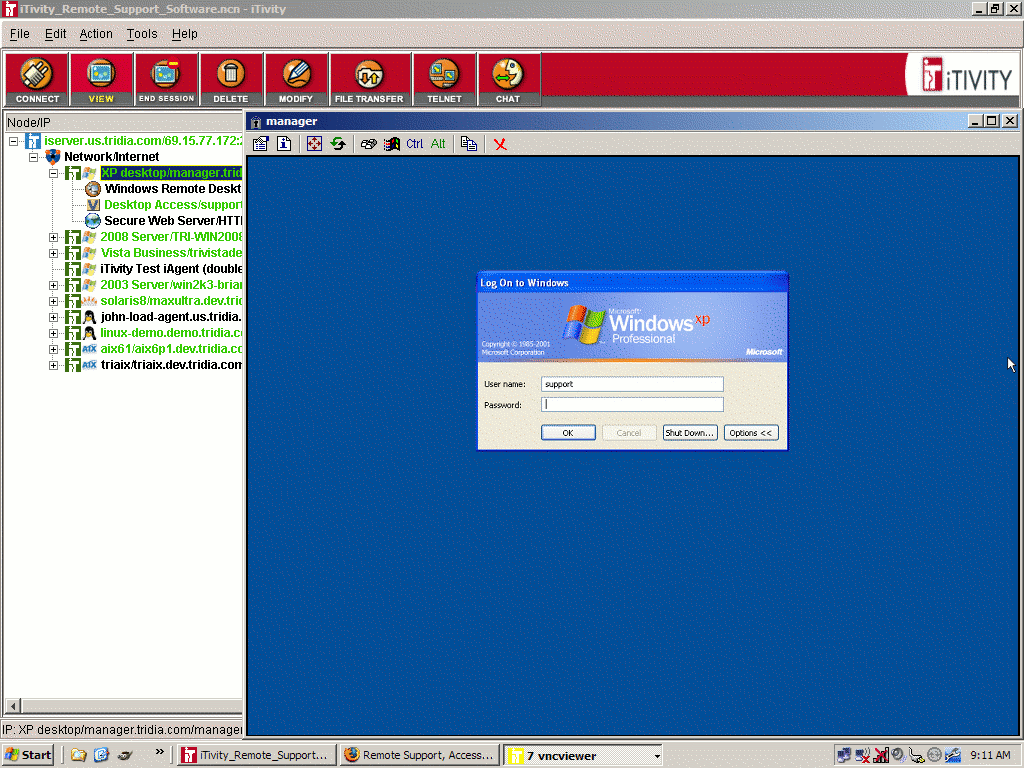
Task: Click the Options << button
Action: (750, 432)
